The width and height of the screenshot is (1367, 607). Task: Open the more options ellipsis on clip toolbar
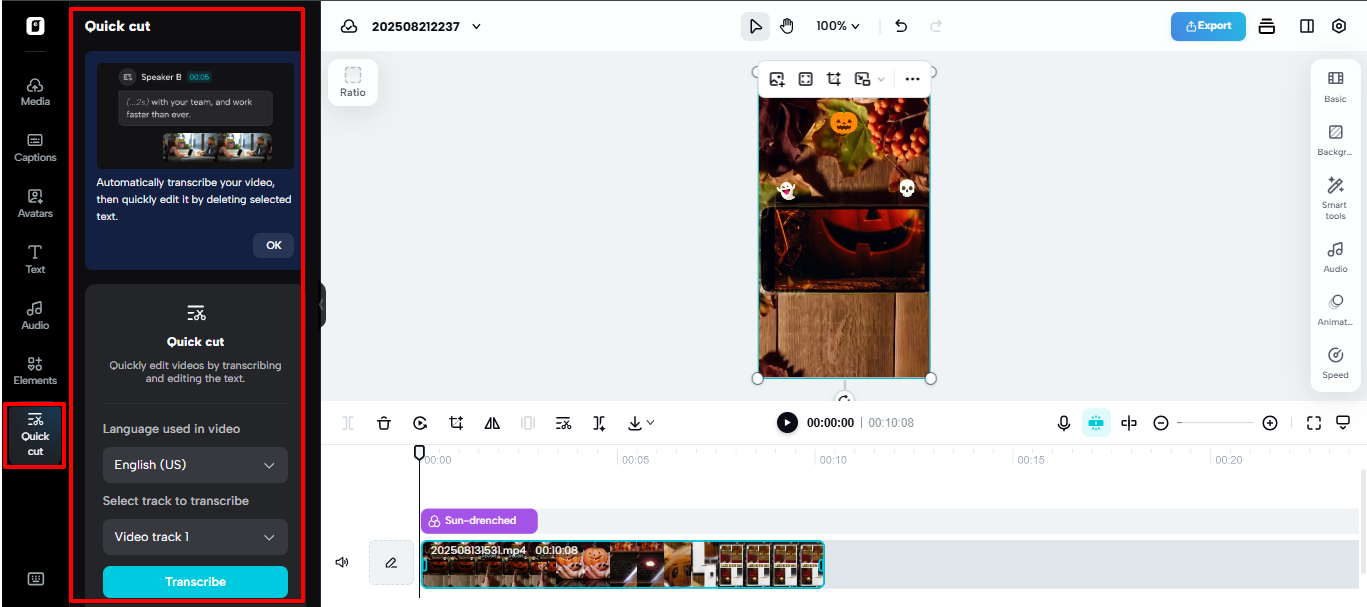point(912,79)
